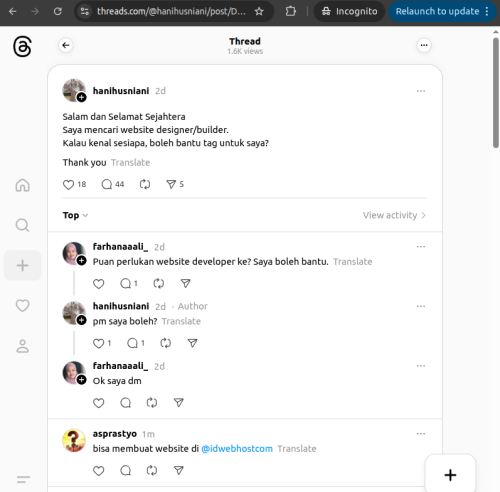Open more options for farhanaaali_'s first reply
The height and width of the screenshot is (492, 500).
[421, 247]
